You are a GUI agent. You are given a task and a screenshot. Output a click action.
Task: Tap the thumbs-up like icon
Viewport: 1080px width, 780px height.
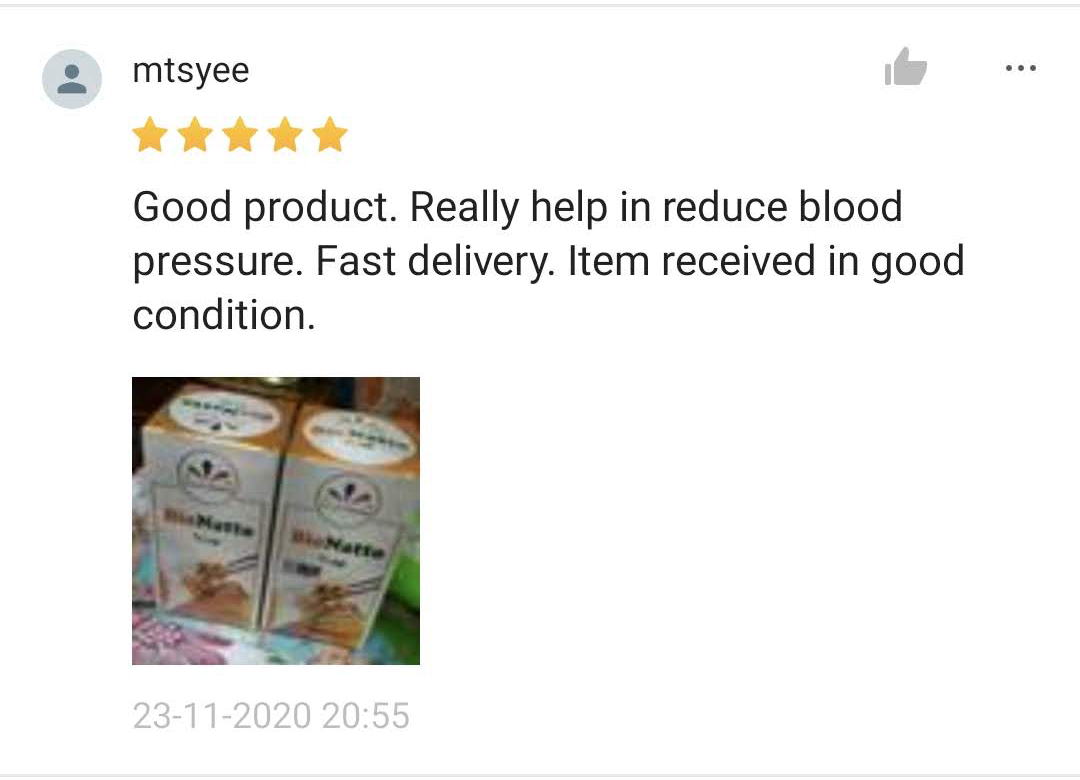[906, 67]
